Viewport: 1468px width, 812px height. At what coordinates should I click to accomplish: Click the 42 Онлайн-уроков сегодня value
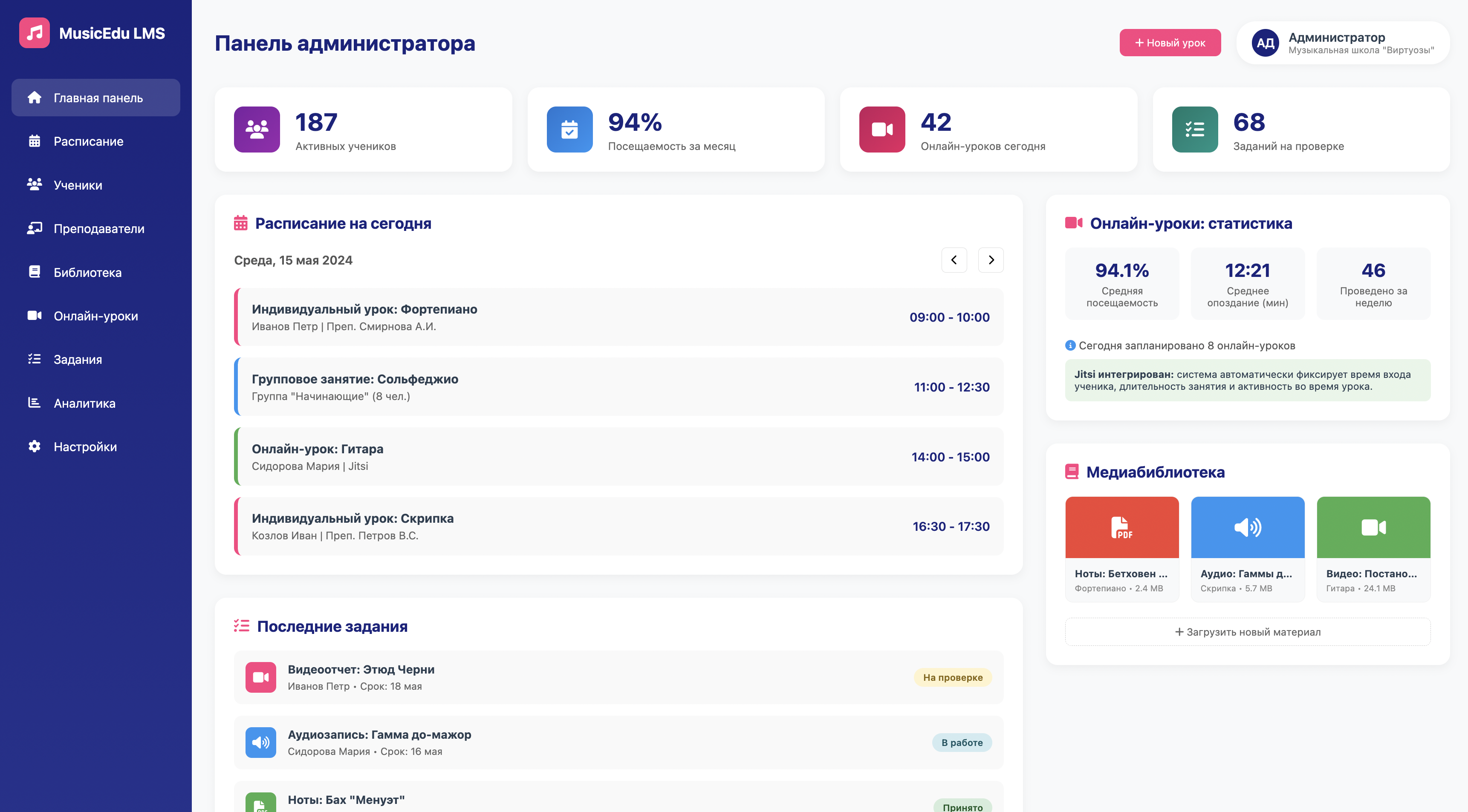click(936, 122)
